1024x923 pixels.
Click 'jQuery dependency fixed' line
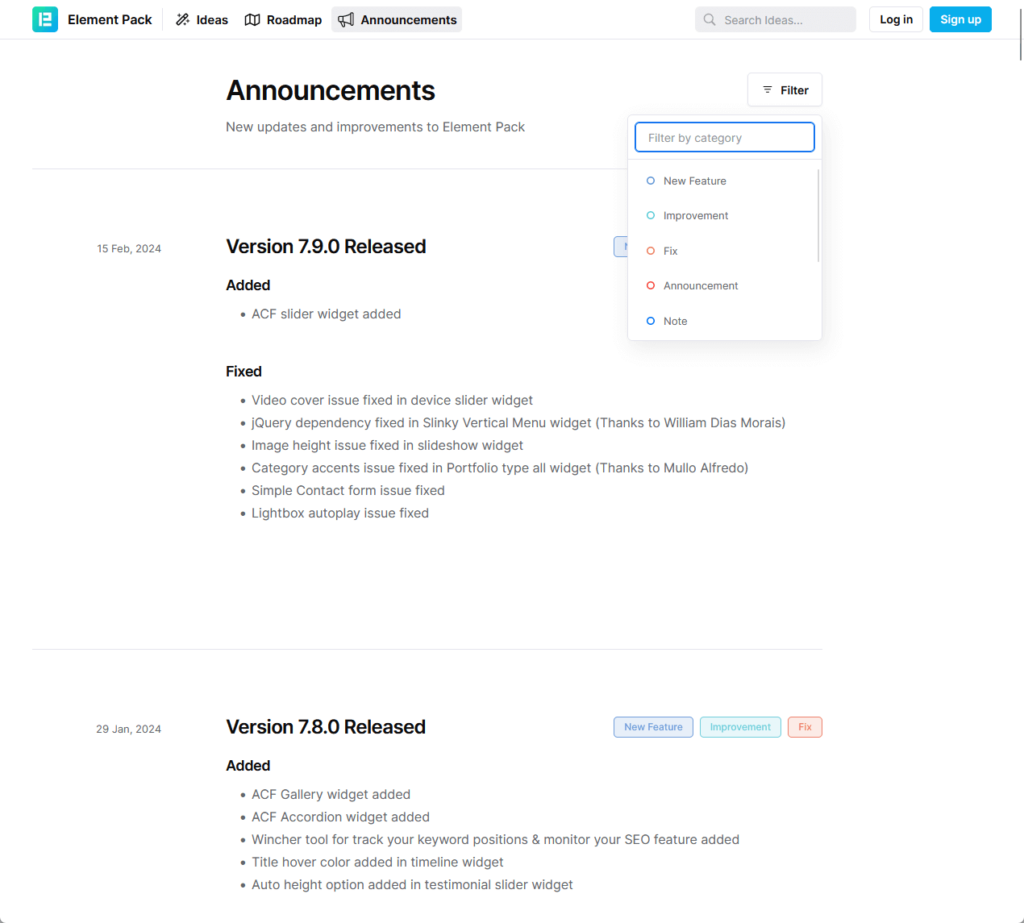tap(519, 423)
